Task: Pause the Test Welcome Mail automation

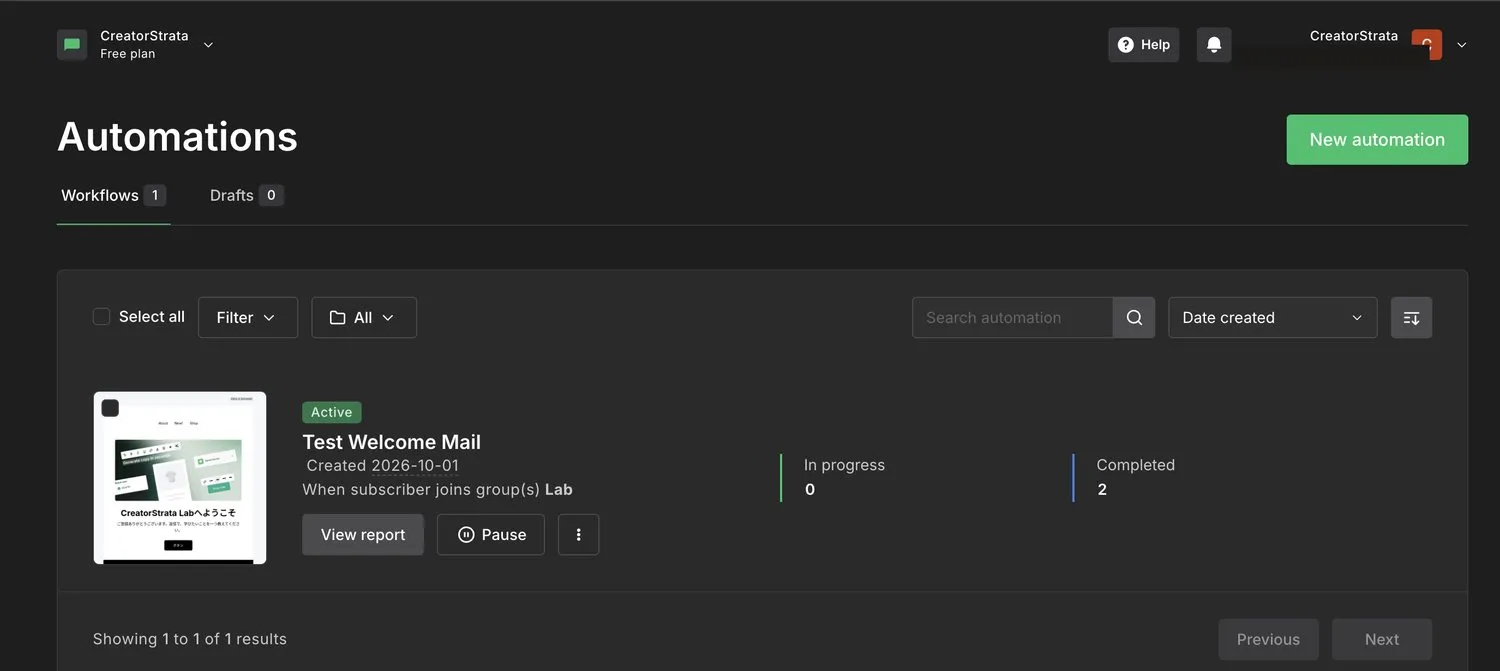Action: (491, 534)
